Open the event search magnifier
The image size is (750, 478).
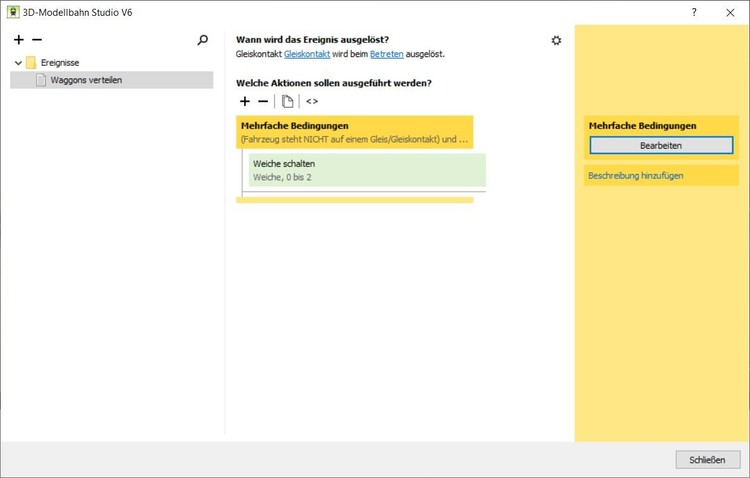click(203, 40)
